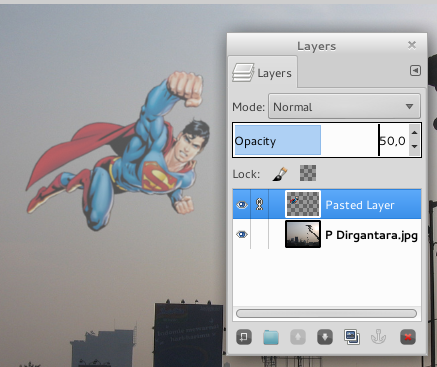437x367 pixels.
Task: Decrease opacity with the down stepper arrow
Action: (414, 146)
